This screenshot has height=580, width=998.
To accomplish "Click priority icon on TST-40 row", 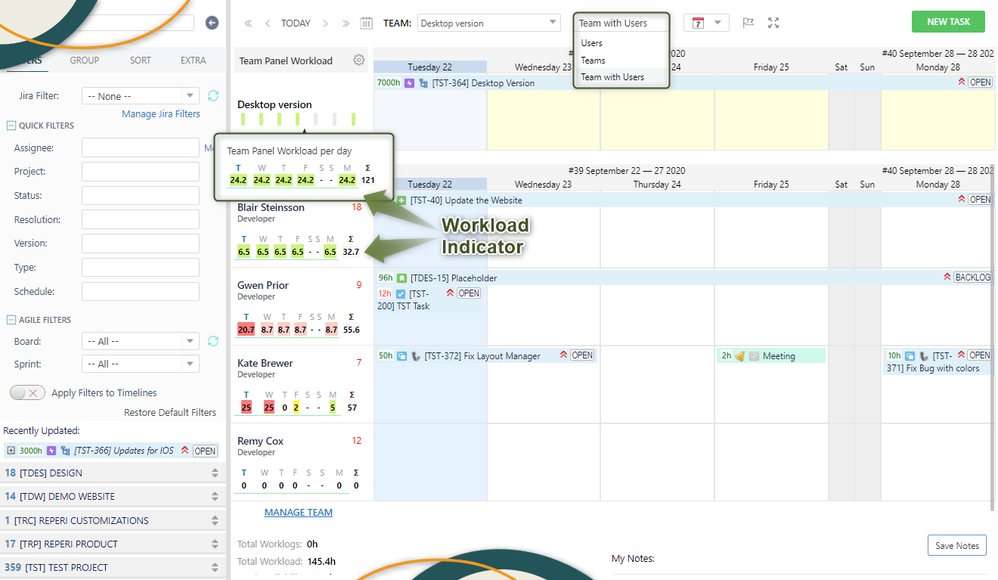I will [x=961, y=199].
